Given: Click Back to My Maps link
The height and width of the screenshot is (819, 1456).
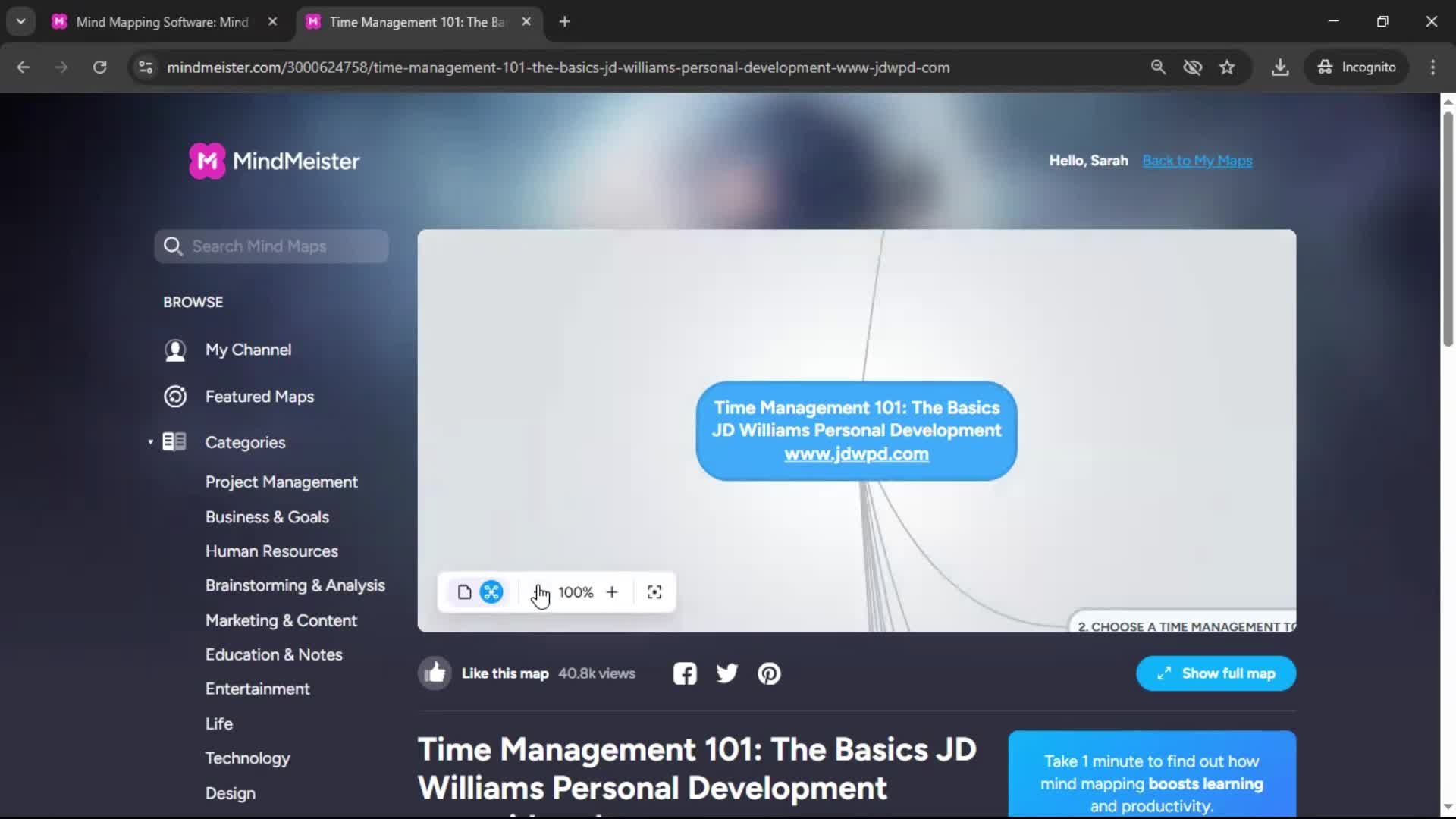Looking at the screenshot, I should [x=1197, y=161].
